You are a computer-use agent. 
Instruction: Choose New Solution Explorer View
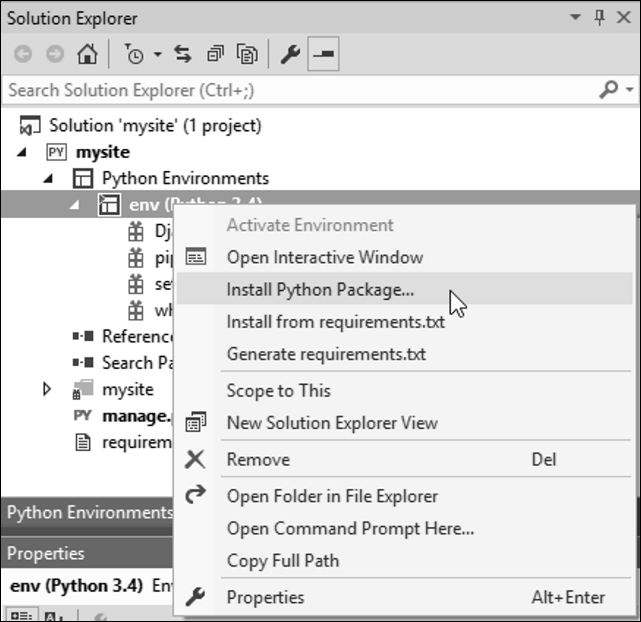[332, 423]
